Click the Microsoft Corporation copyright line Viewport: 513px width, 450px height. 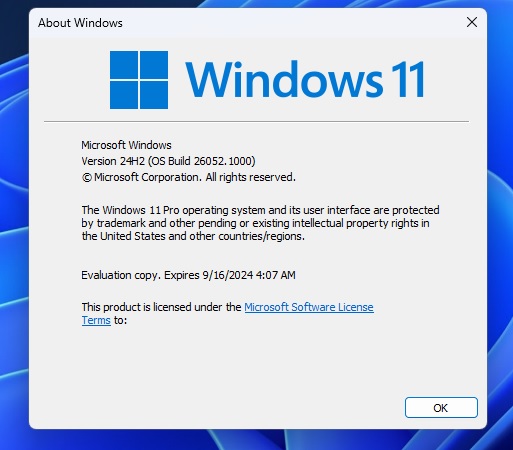click(x=189, y=177)
